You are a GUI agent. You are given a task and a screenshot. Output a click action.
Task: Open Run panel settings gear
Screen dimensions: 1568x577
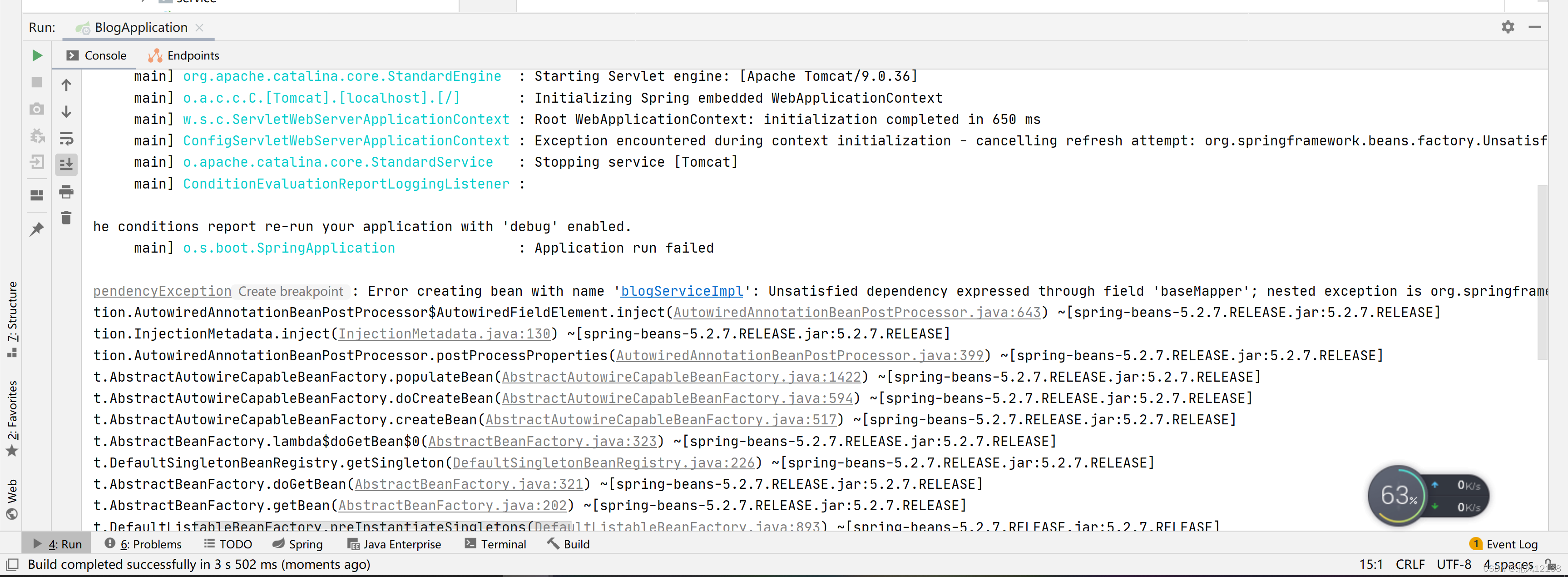pyautogui.click(x=1507, y=27)
